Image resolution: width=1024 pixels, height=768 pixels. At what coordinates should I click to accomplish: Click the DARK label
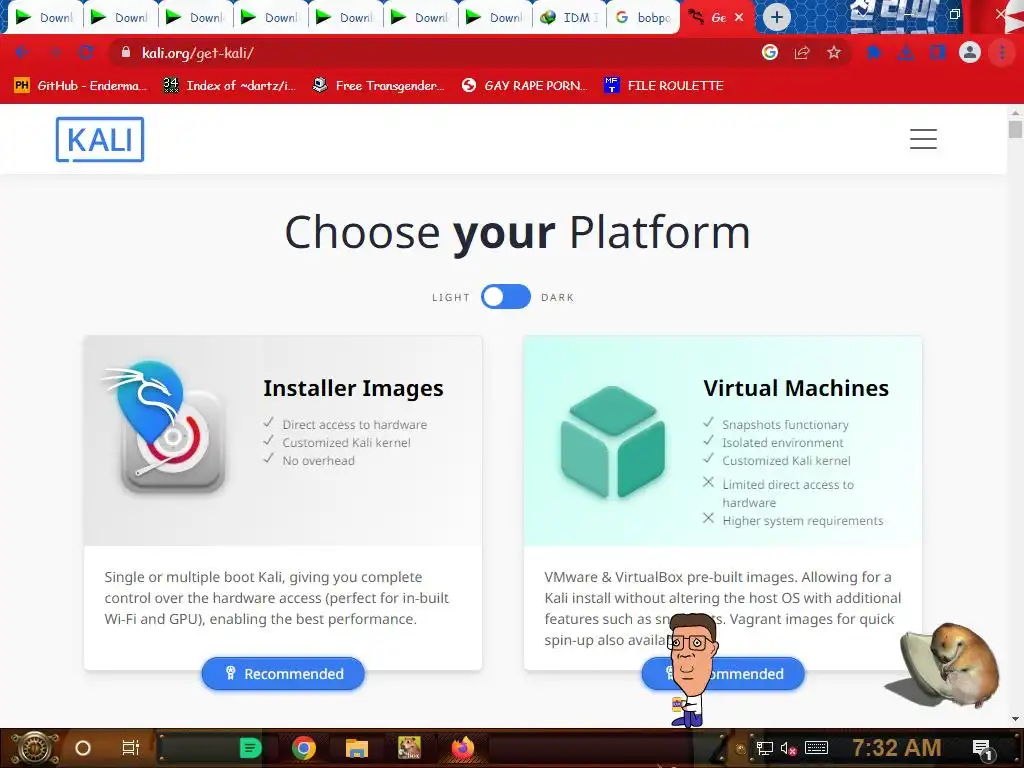click(x=557, y=297)
